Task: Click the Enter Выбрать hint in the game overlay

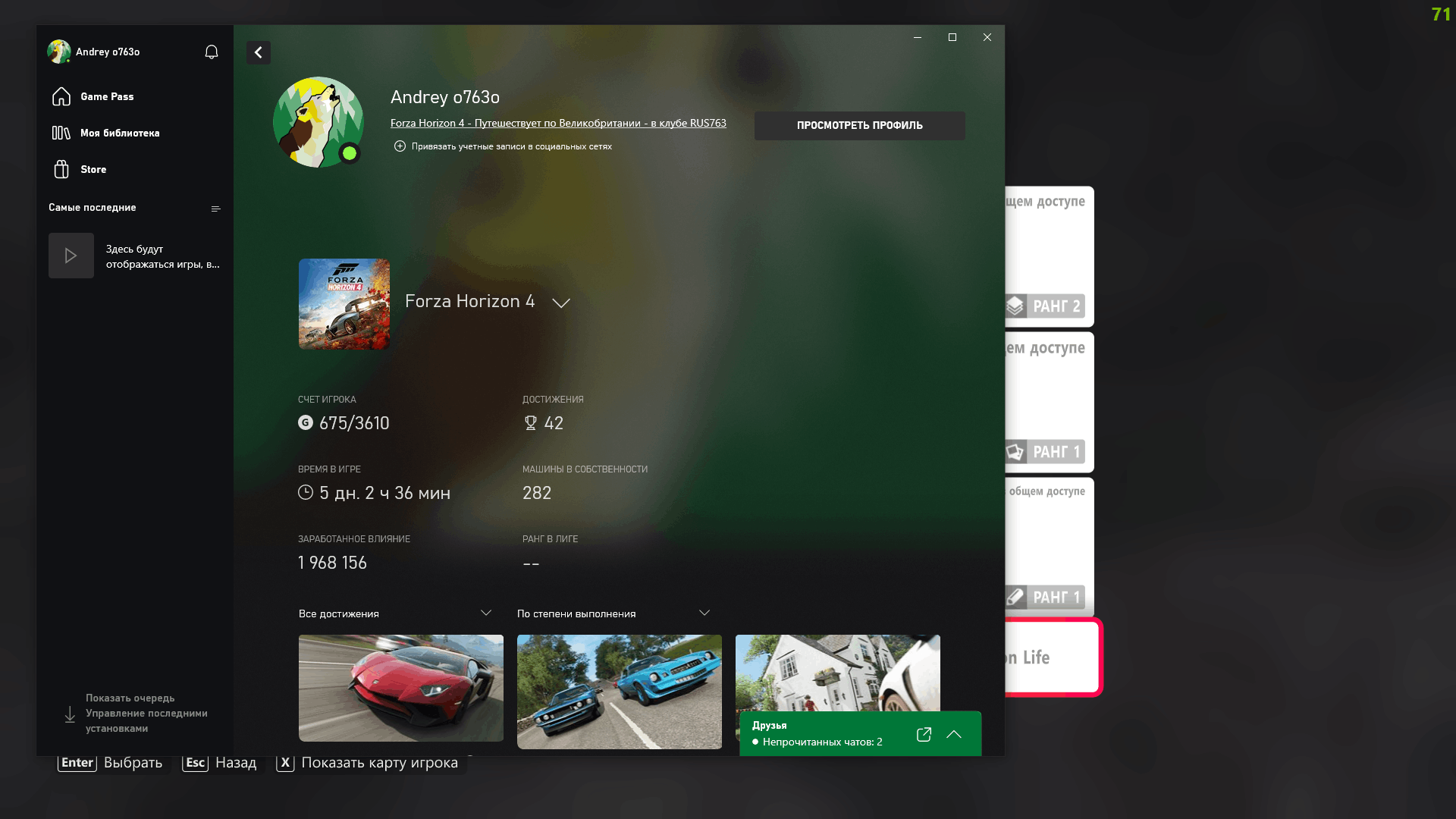Action: point(110,763)
